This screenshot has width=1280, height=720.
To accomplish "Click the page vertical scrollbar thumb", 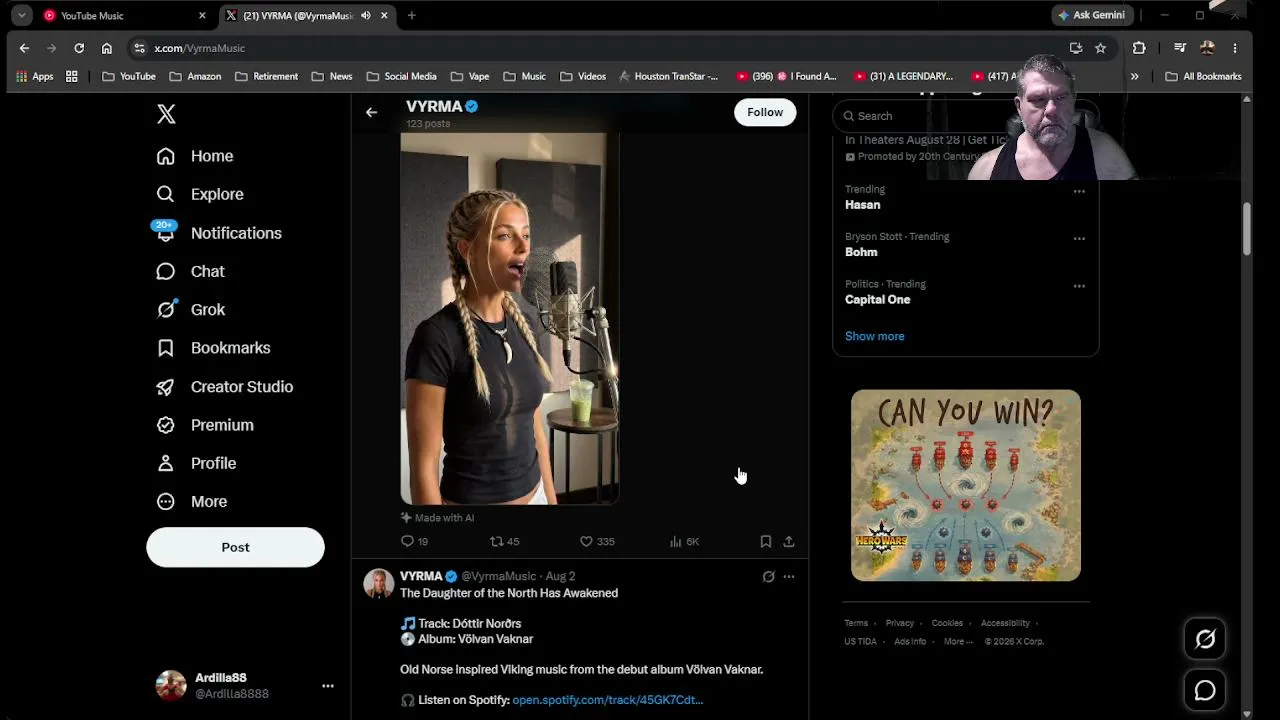I will tap(1247, 229).
